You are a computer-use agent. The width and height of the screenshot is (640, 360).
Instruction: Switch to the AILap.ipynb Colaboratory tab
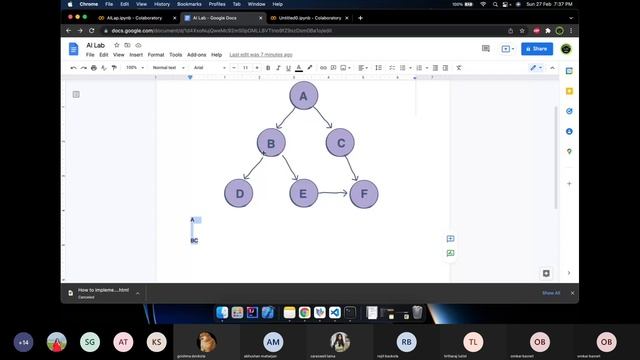134,18
